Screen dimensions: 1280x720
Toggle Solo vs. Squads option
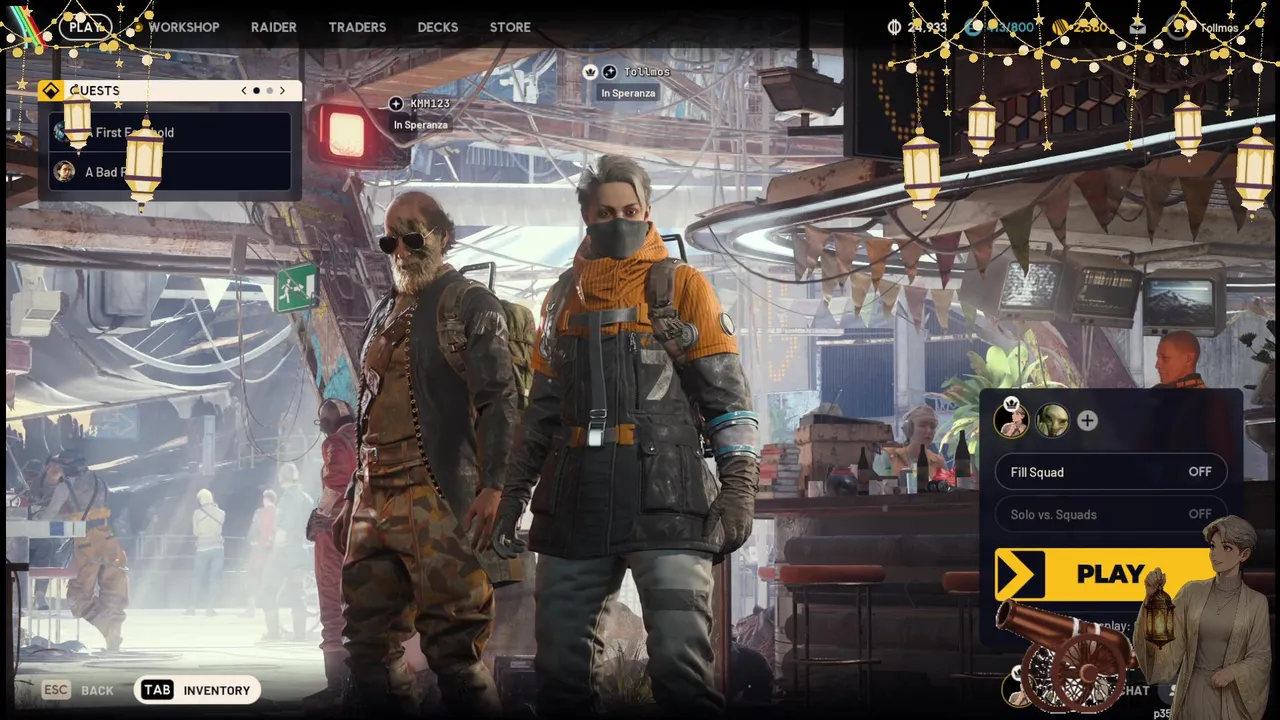click(x=1111, y=514)
